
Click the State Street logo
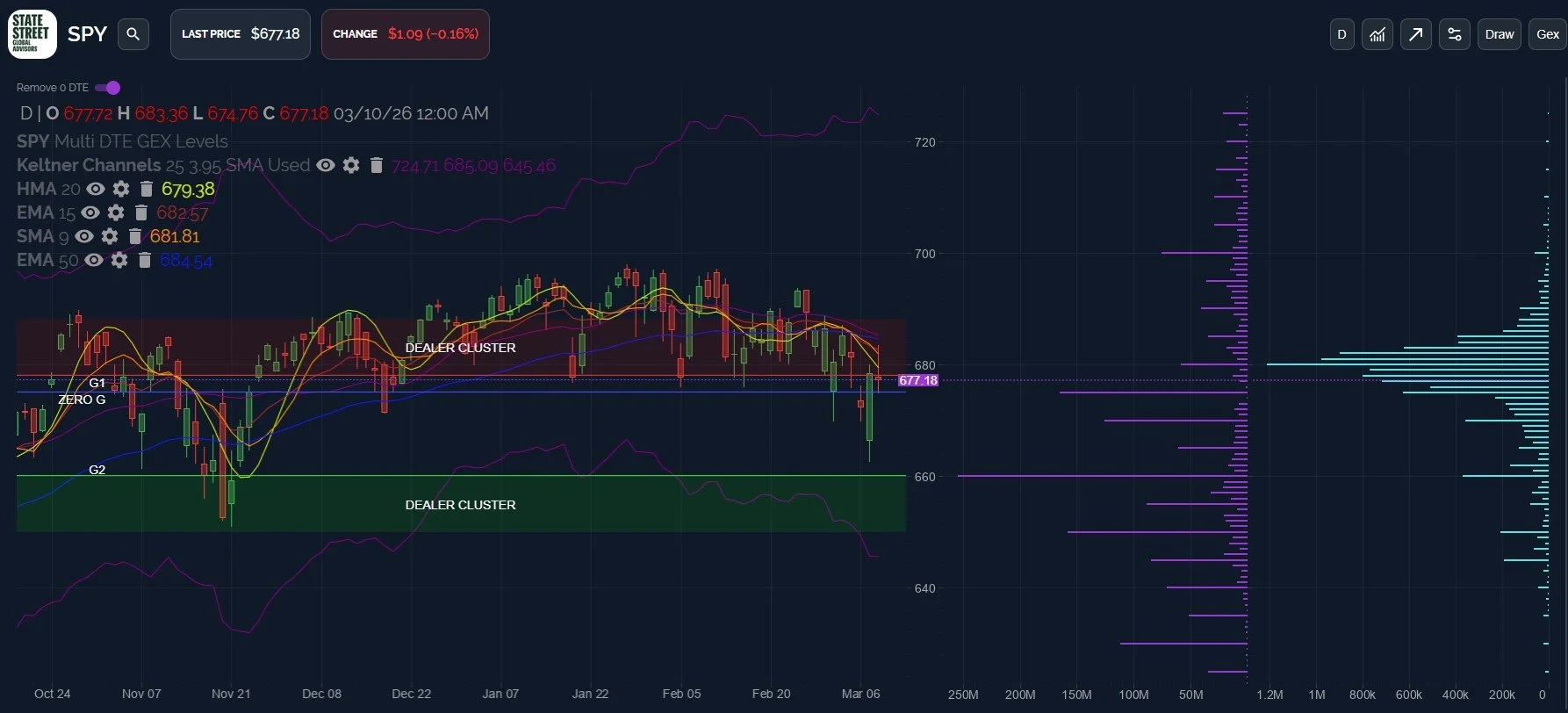(x=32, y=34)
